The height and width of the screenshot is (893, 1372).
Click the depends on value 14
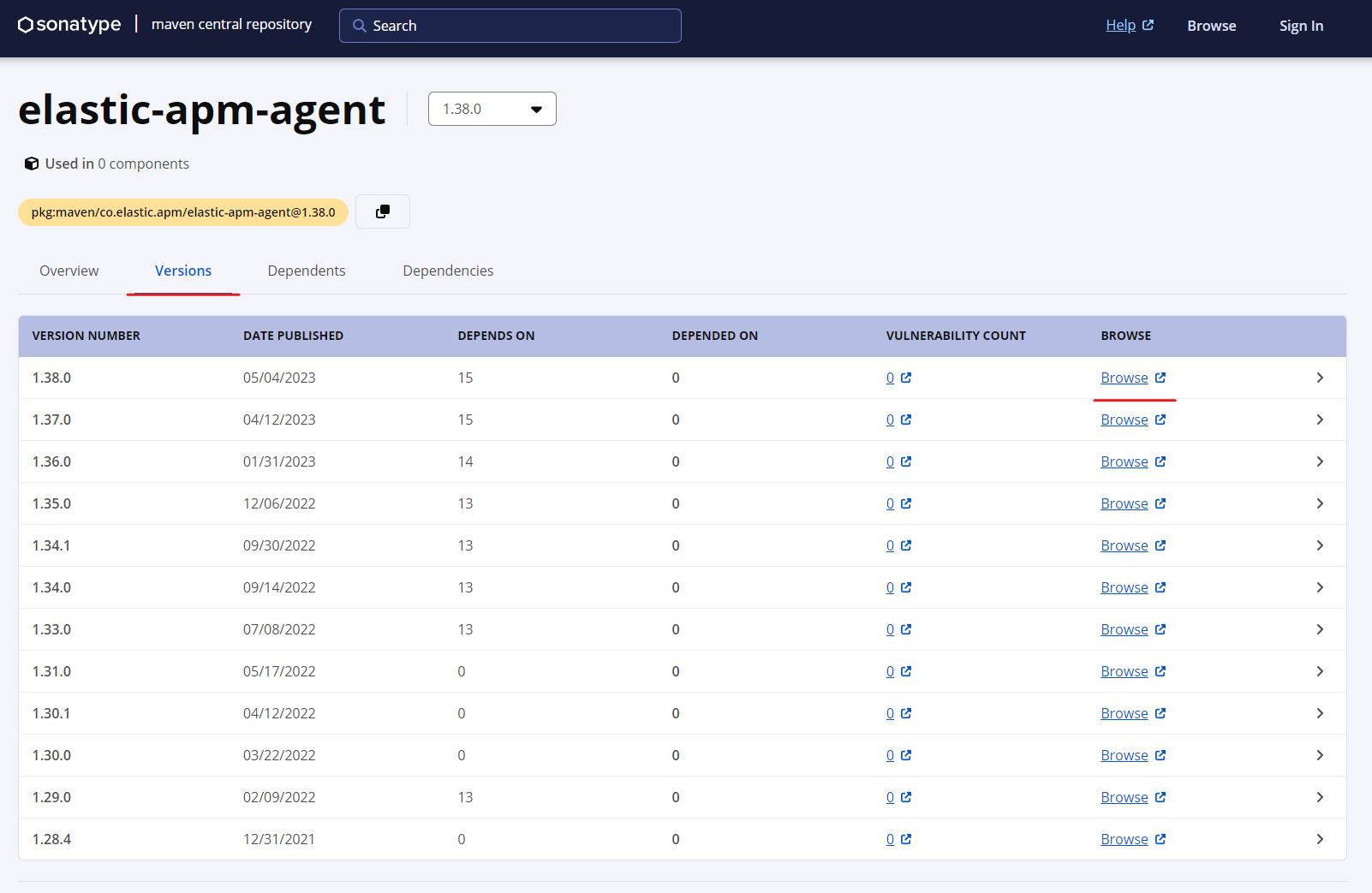(465, 461)
